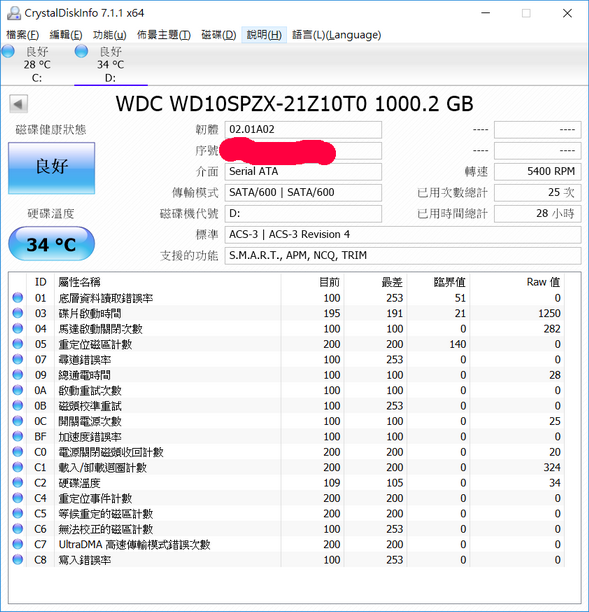
Task: Click the status dot for attribute C8
Action: click(18, 560)
